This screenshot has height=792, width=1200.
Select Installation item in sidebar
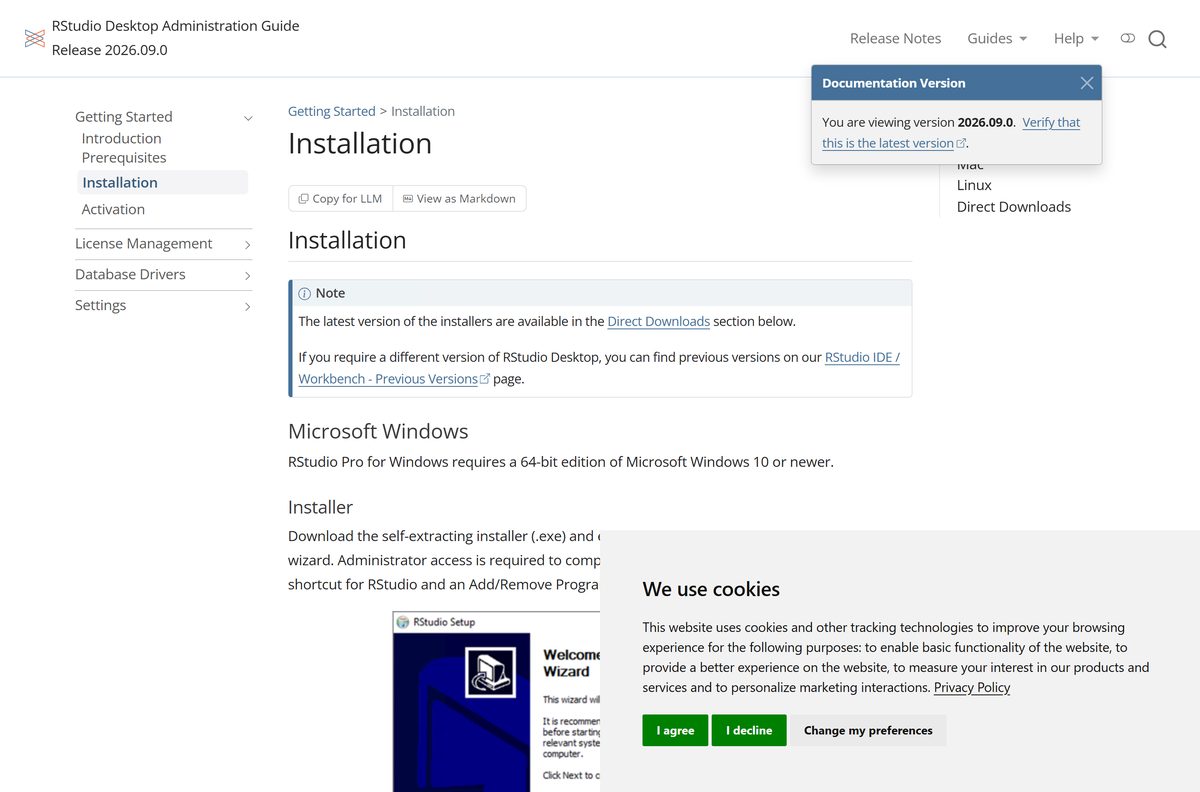click(x=162, y=182)
